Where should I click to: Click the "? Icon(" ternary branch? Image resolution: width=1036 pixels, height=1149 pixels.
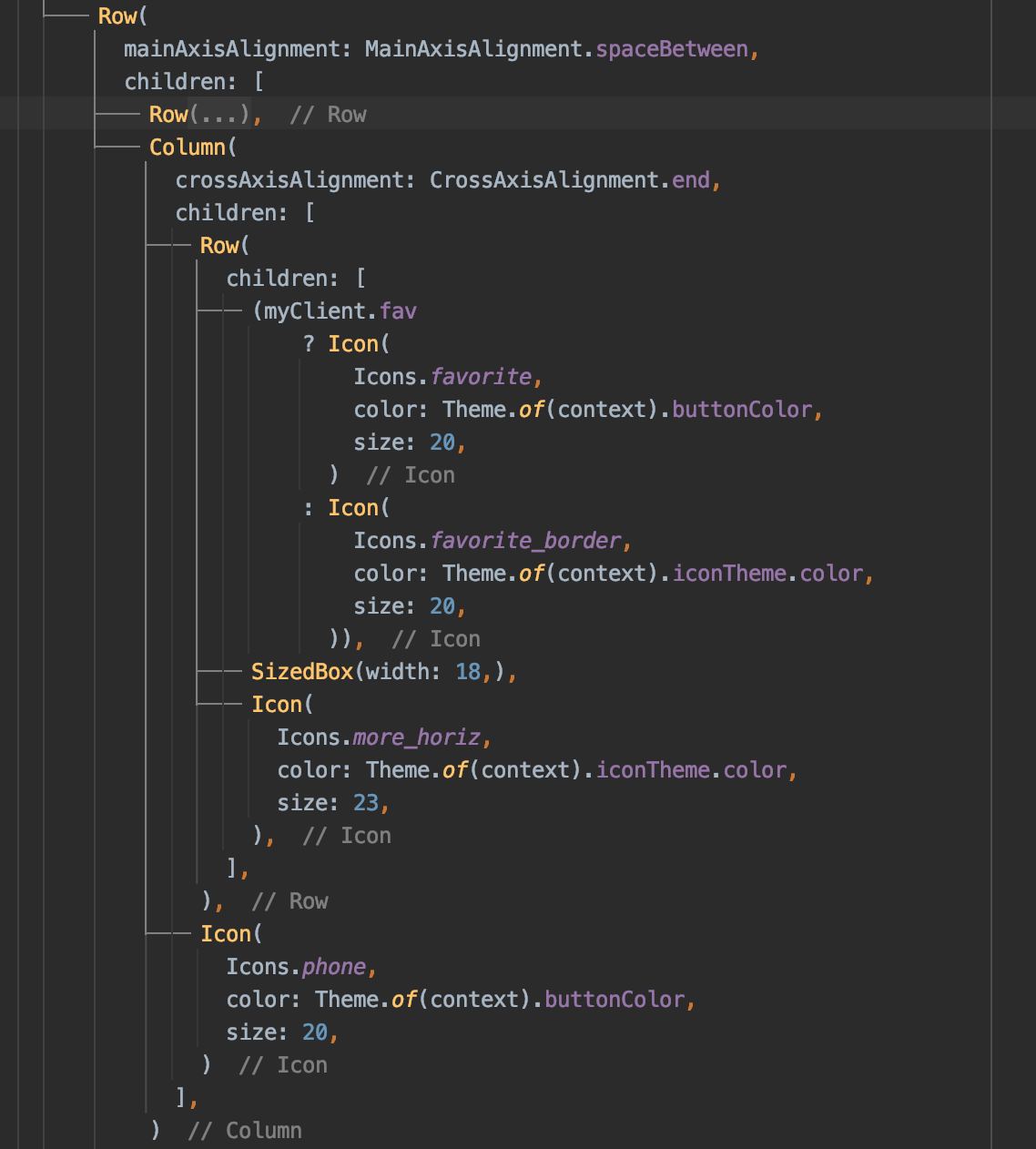tap(347, 344)
